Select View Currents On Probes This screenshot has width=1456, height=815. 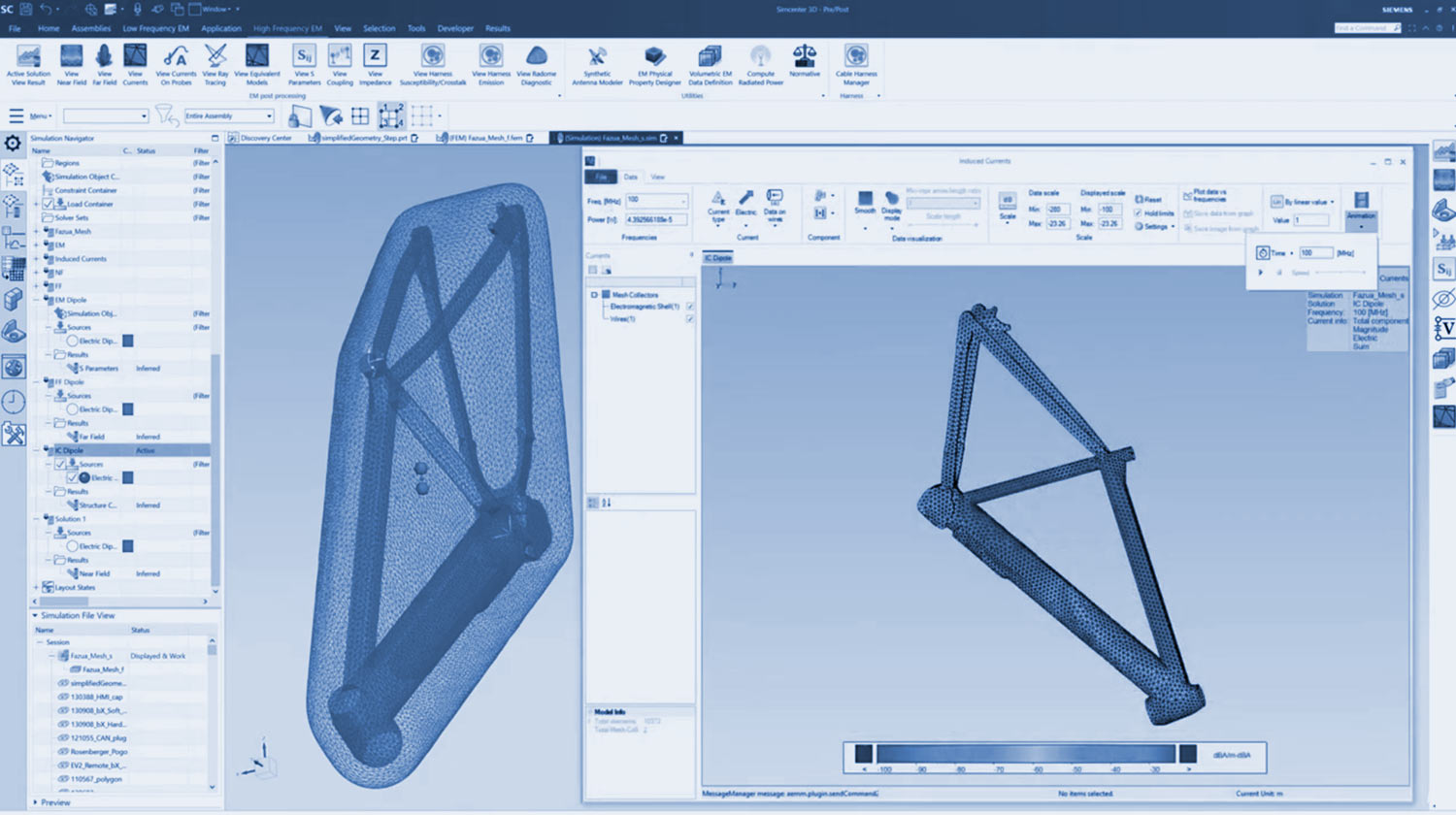coord(176,64)
